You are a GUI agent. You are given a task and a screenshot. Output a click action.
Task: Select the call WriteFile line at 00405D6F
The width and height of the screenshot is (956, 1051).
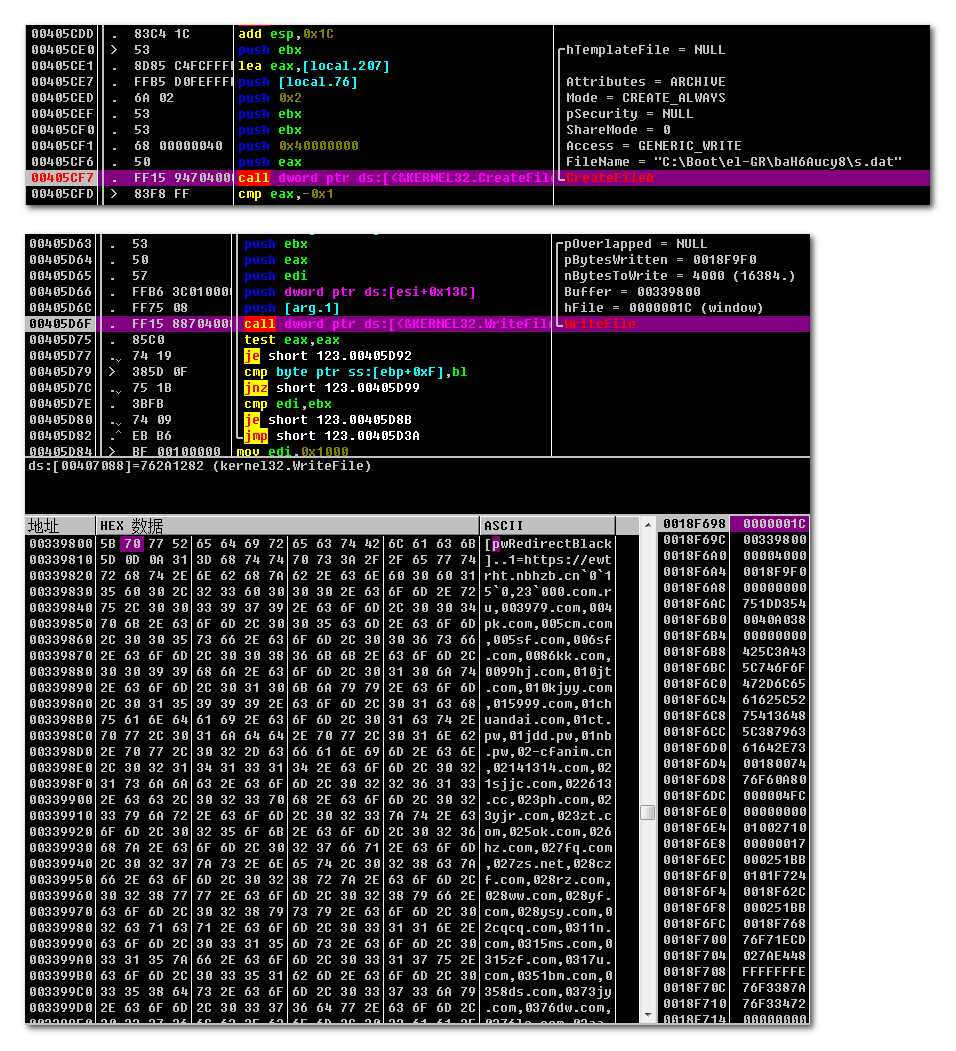click(417, 324)
